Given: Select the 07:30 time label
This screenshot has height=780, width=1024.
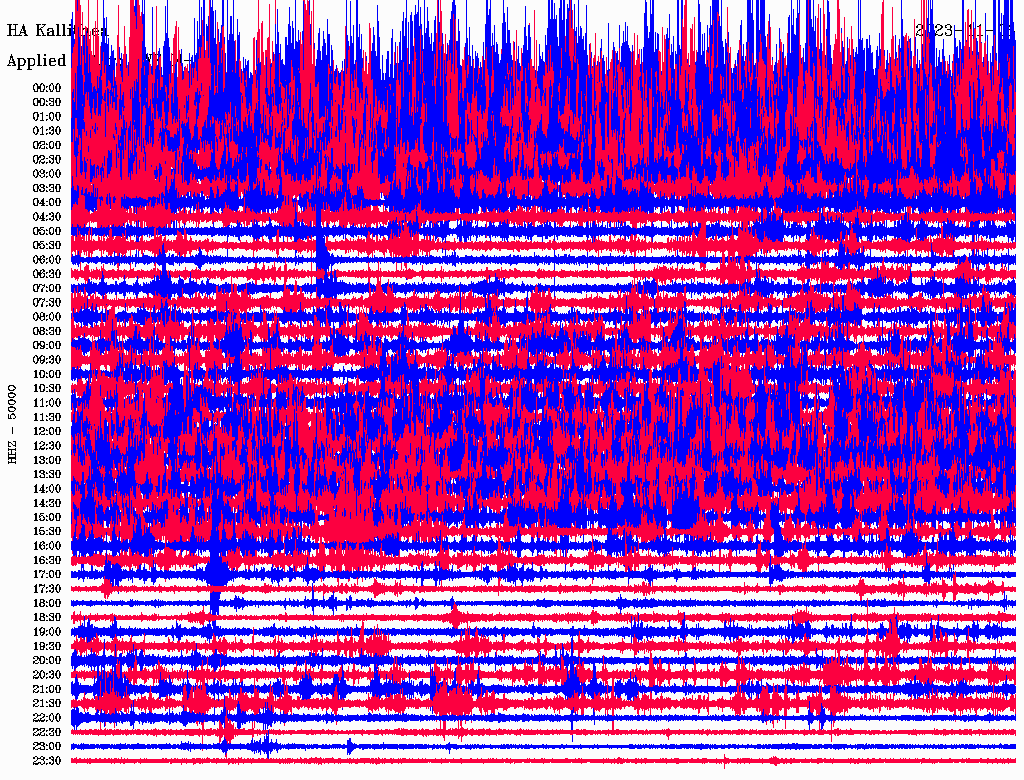Looking at the screenshot, I should point(47,303).
